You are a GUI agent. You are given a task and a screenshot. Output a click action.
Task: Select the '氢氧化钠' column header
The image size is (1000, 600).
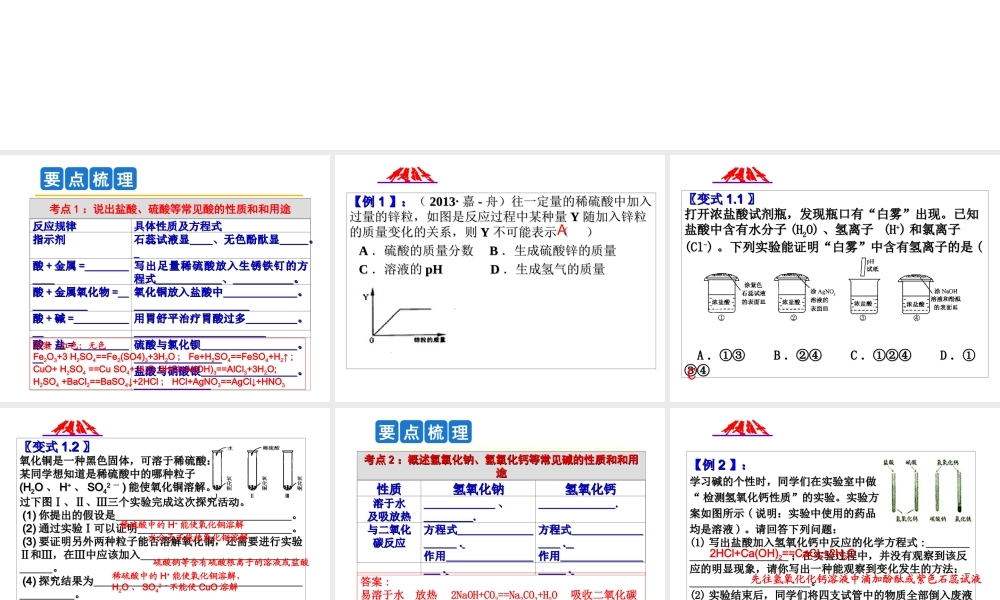pyautogui.click(x=478, y=489)
